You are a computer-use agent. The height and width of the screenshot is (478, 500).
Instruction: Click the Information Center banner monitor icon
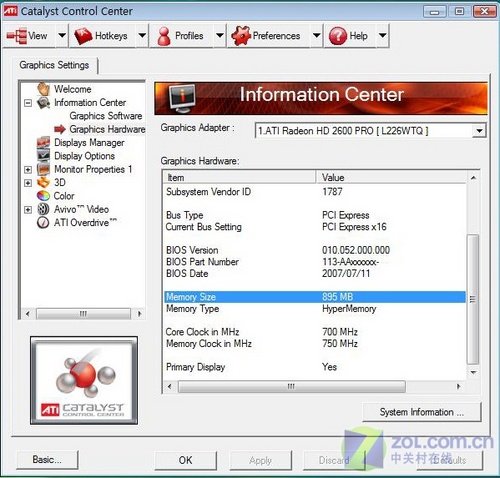tap(182, 99)
